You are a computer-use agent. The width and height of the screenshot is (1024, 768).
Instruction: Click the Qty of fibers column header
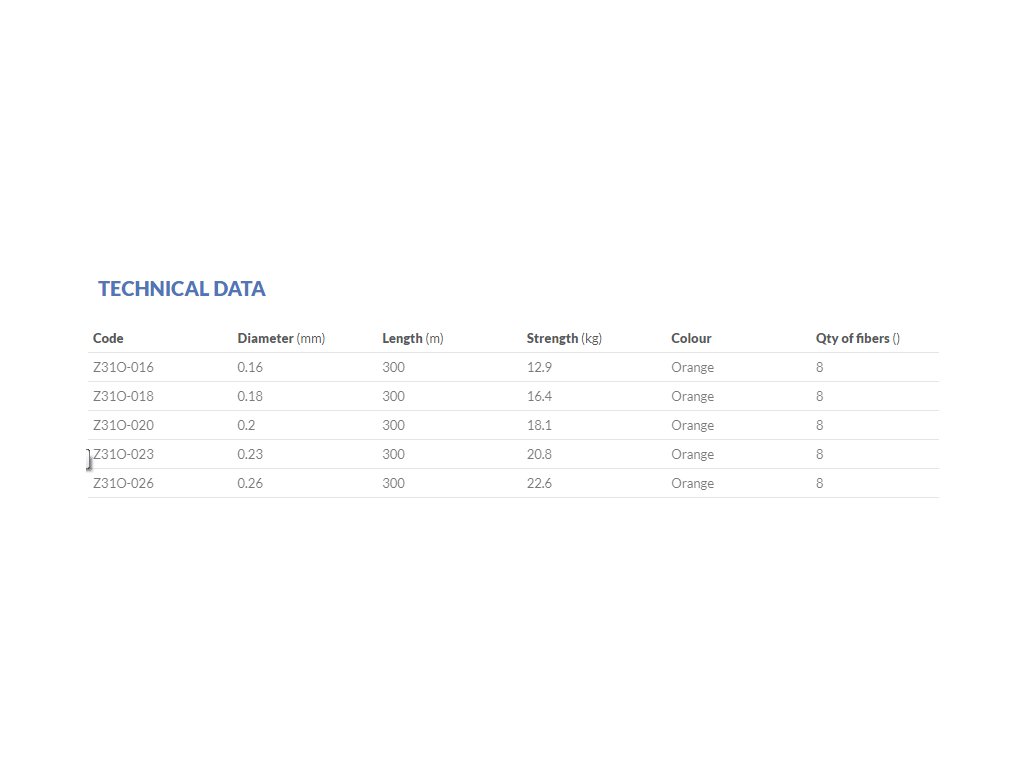click(x=853, y=338)
